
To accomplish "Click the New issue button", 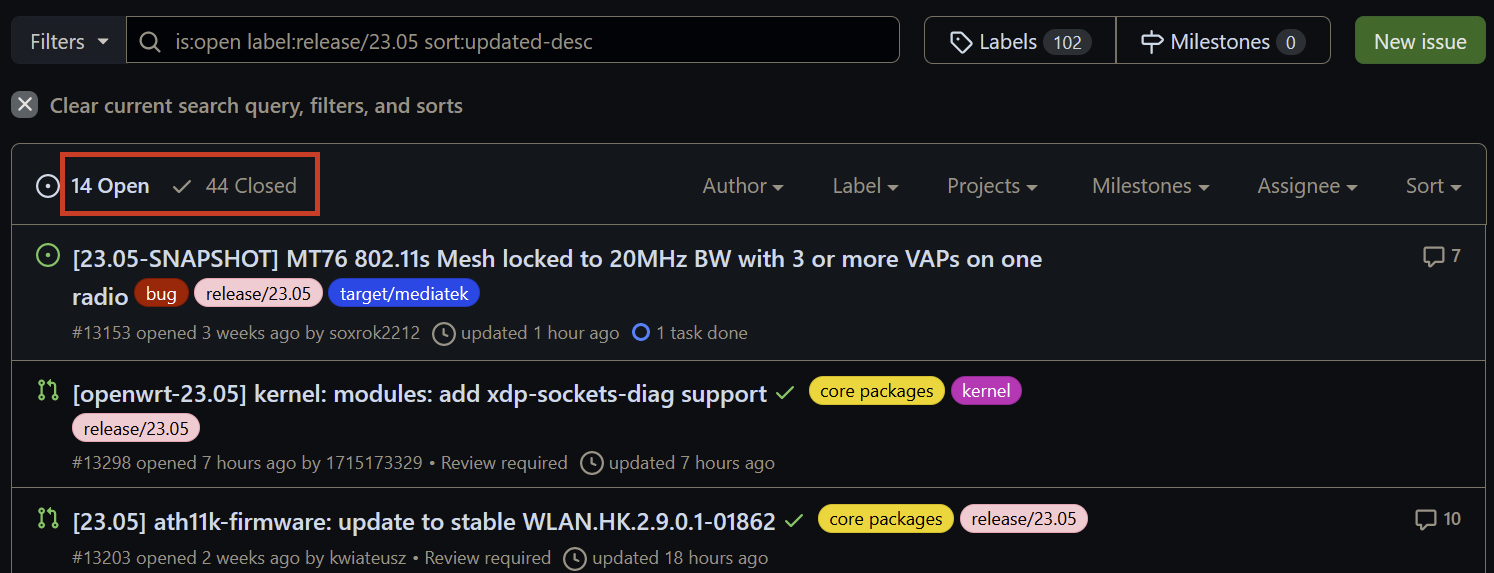I will tap(1420, 41).
